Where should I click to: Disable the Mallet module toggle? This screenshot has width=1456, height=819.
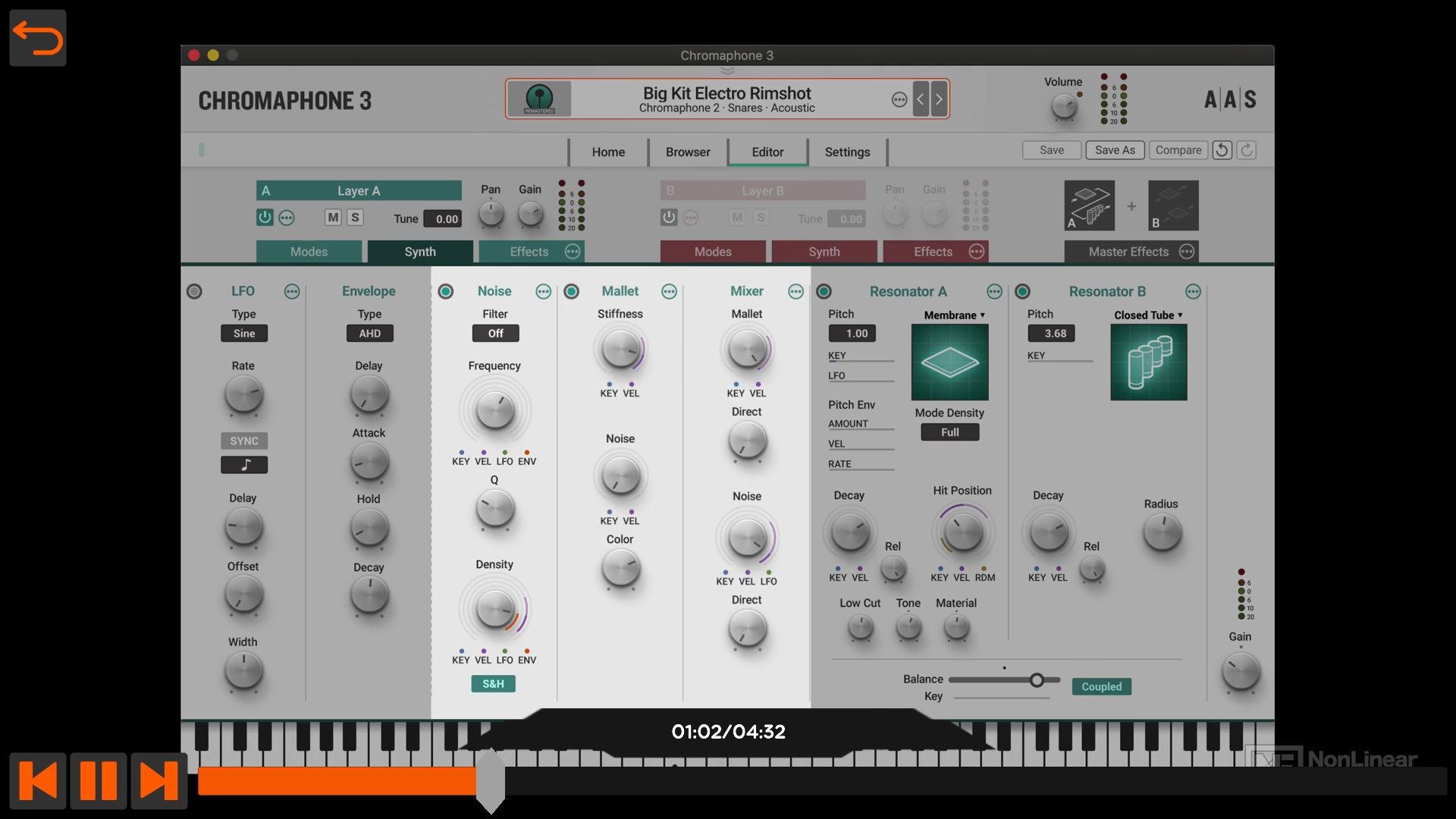tap(572, 291)
